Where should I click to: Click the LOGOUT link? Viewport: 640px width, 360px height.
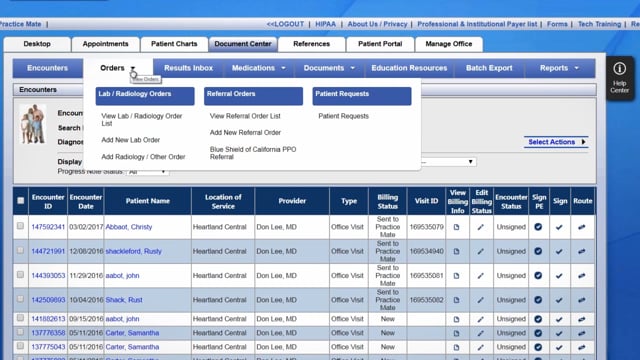(x=285, y=24)
